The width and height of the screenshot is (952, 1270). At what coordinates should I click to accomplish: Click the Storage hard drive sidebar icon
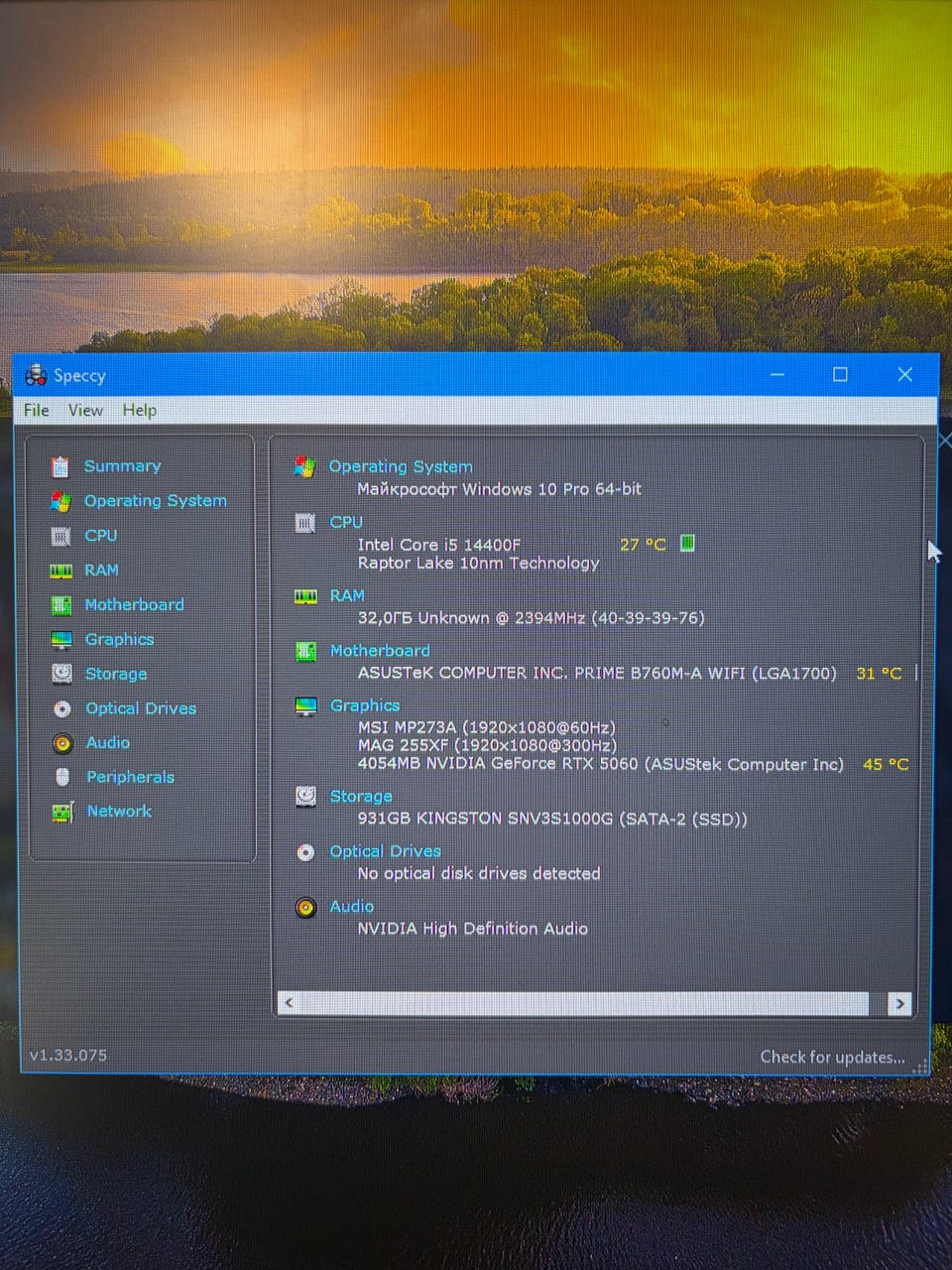(x=61, y=674)
